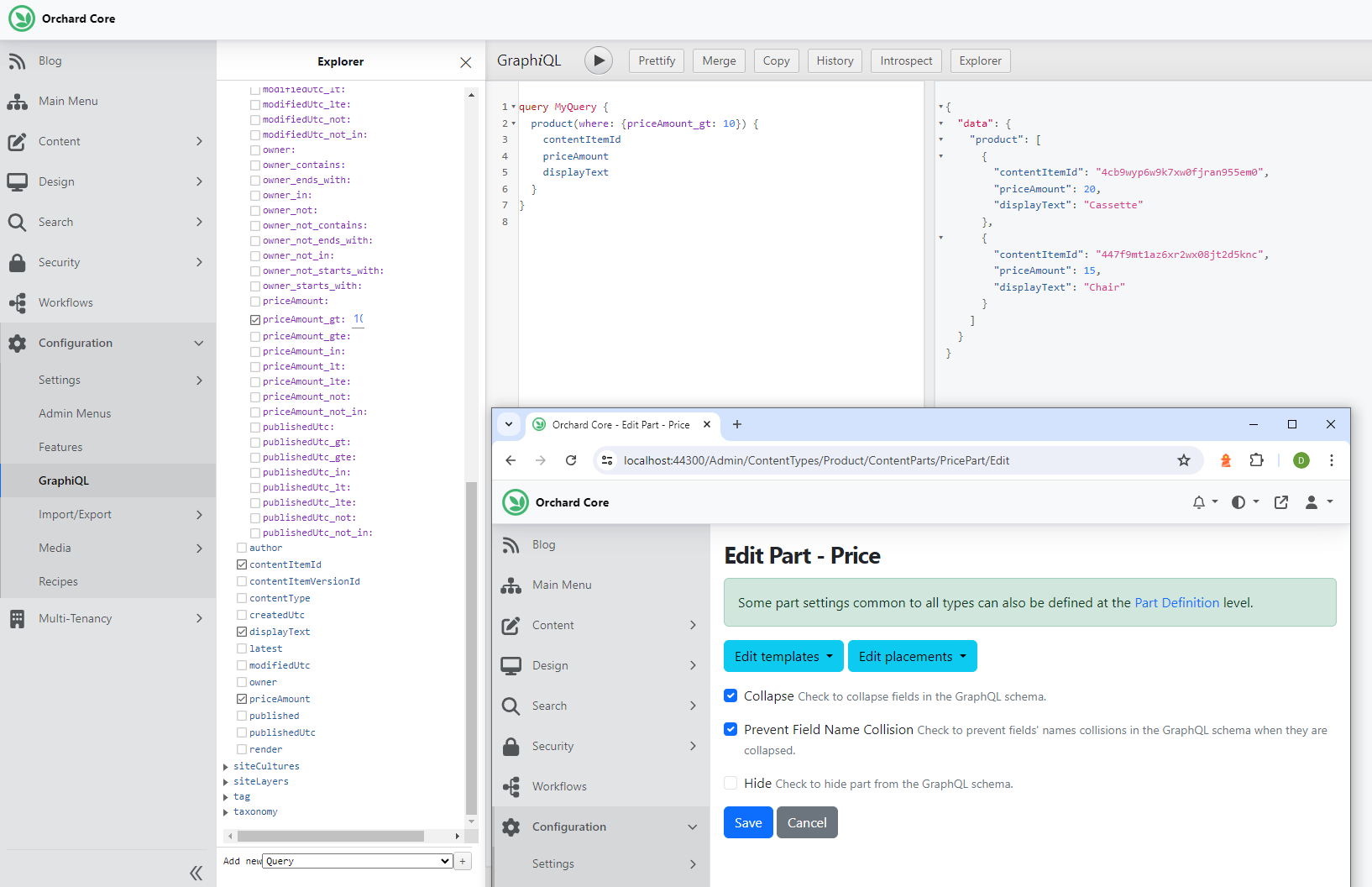
Task: Expand the taxonomy node in Explorer
Action: [x=226, y=812]
